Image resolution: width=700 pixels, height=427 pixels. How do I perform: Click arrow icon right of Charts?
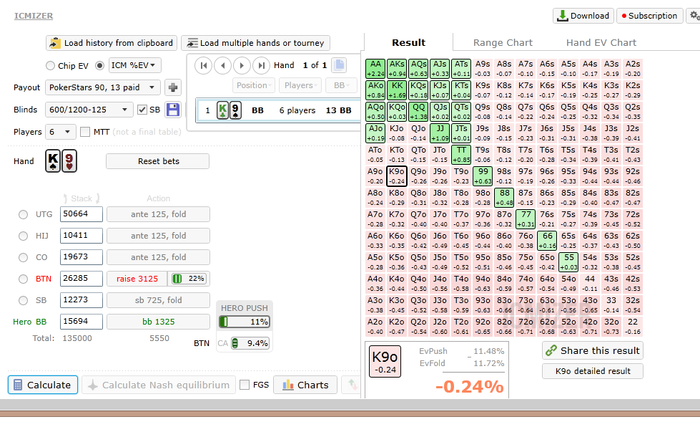(x=352, y=385)
